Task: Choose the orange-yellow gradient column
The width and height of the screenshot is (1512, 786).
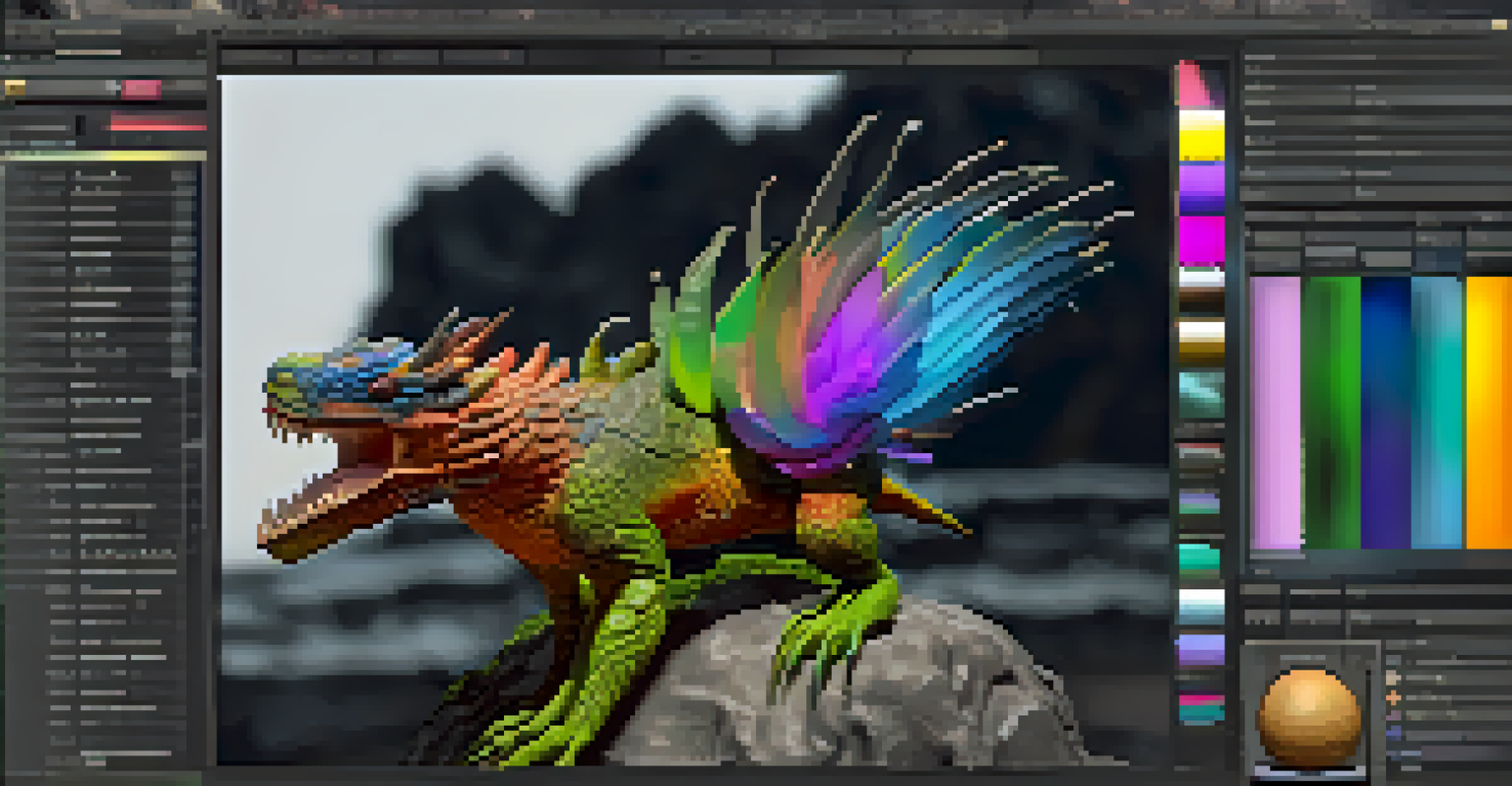Action: [x=1488, y=412]
